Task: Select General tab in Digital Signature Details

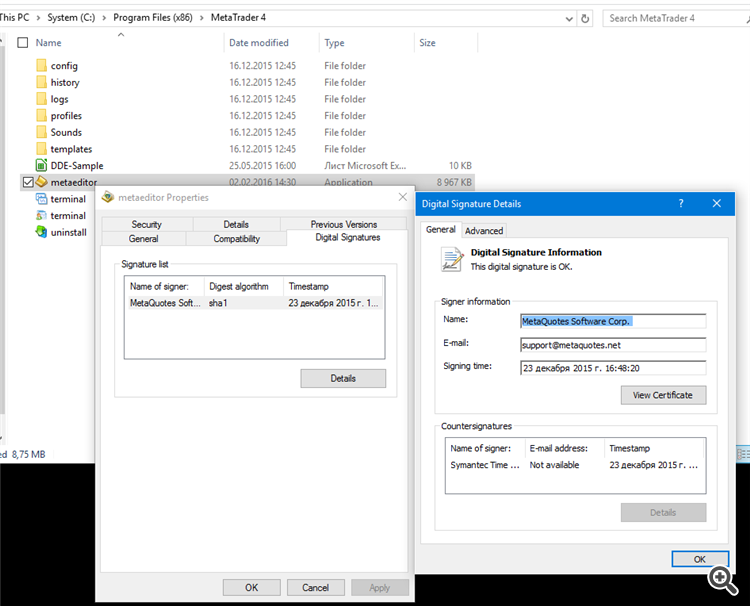Action: point(441,230)
